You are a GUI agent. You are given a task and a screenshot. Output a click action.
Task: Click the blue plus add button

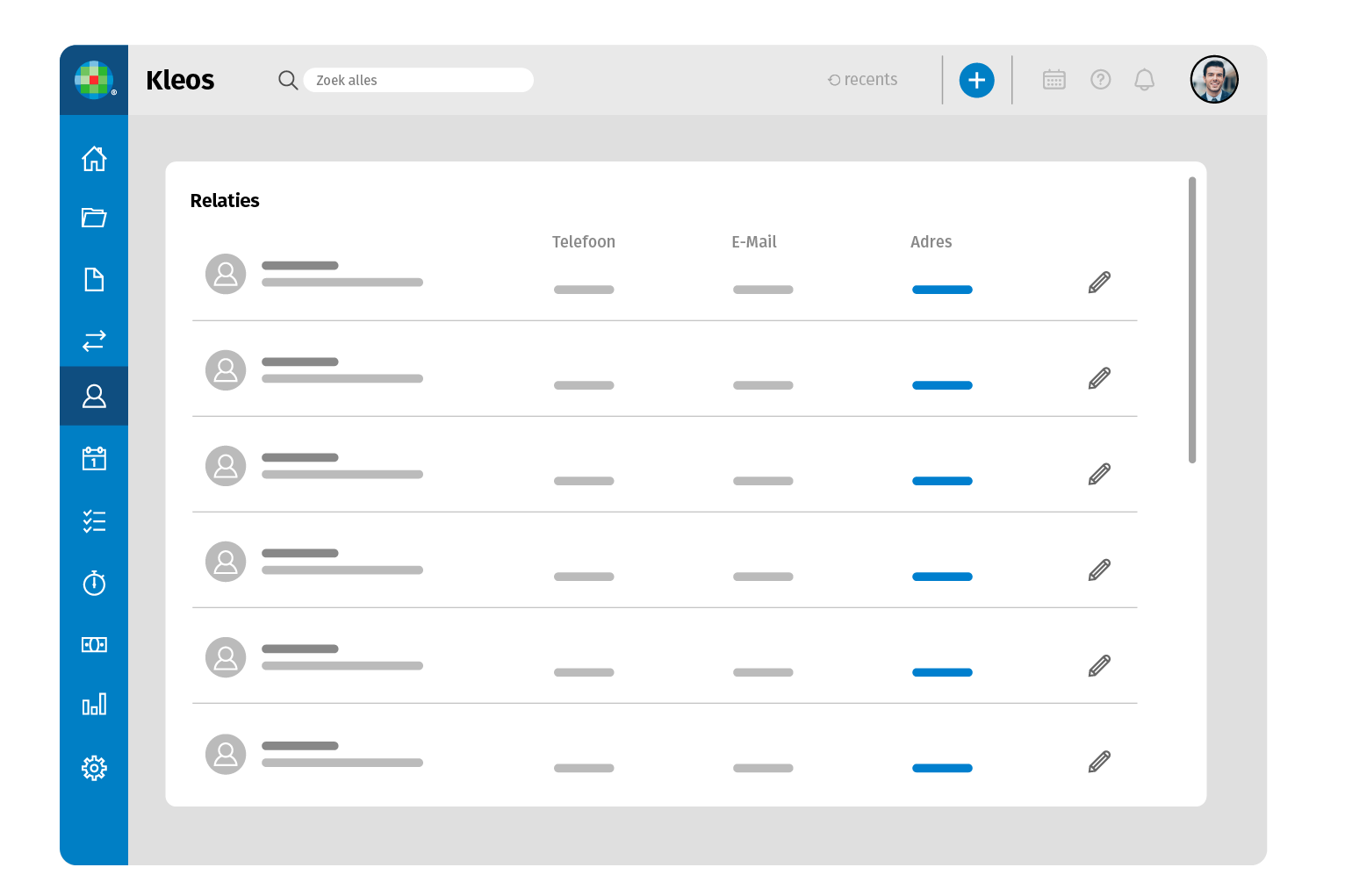[x=976, y=81]
